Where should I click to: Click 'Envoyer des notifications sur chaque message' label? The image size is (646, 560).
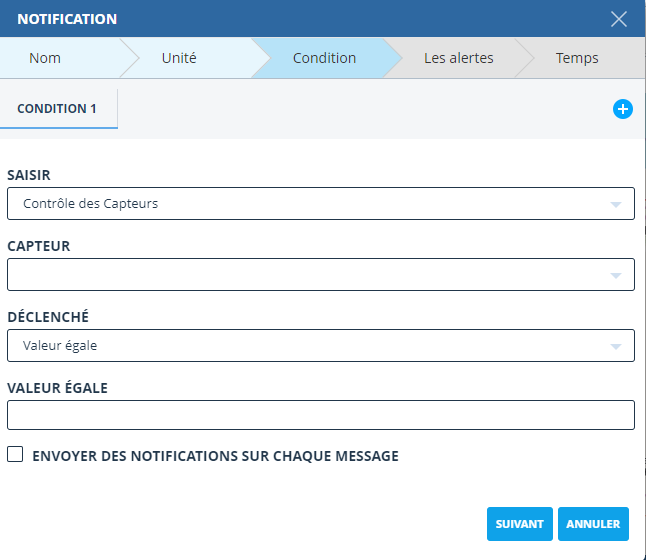[x=215, y=456]
